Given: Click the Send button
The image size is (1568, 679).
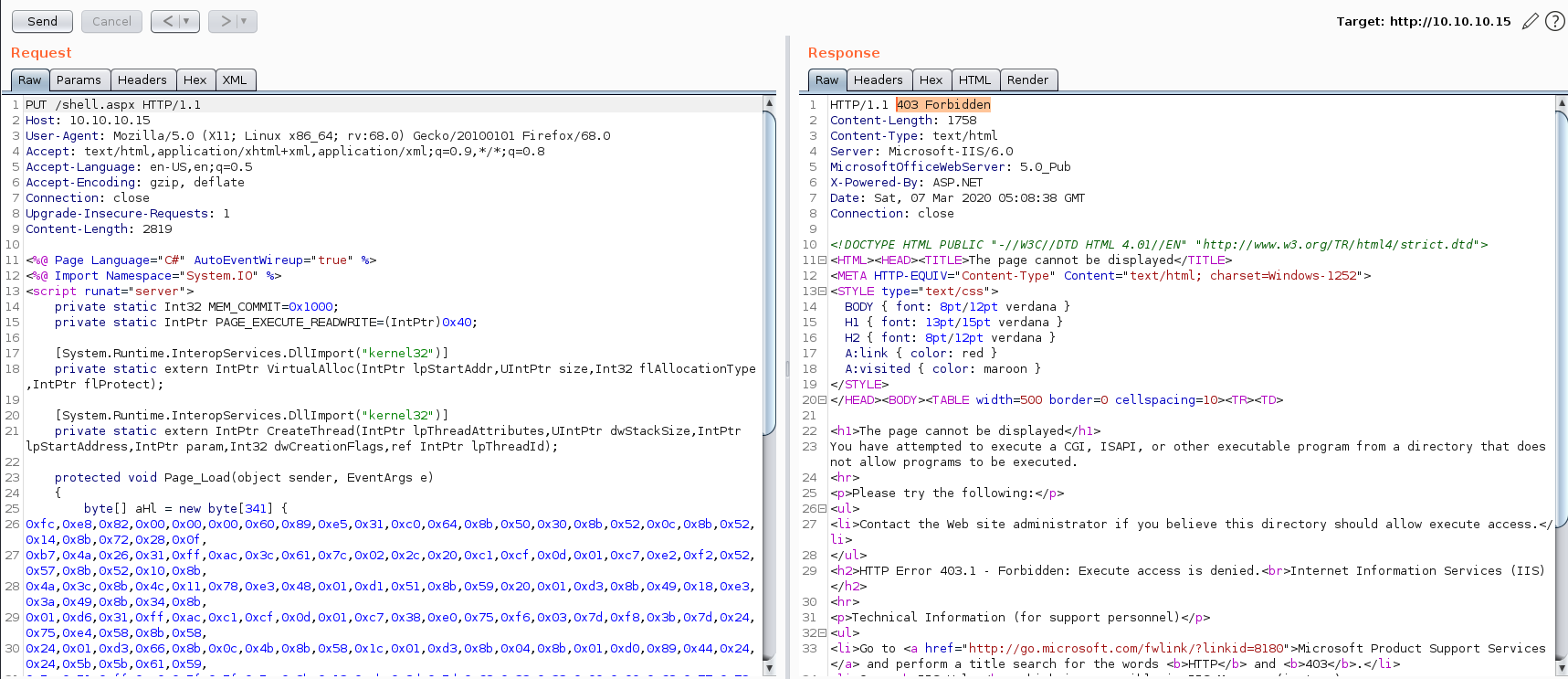Looking at the screenshot, I should click(x=42, y=21).
